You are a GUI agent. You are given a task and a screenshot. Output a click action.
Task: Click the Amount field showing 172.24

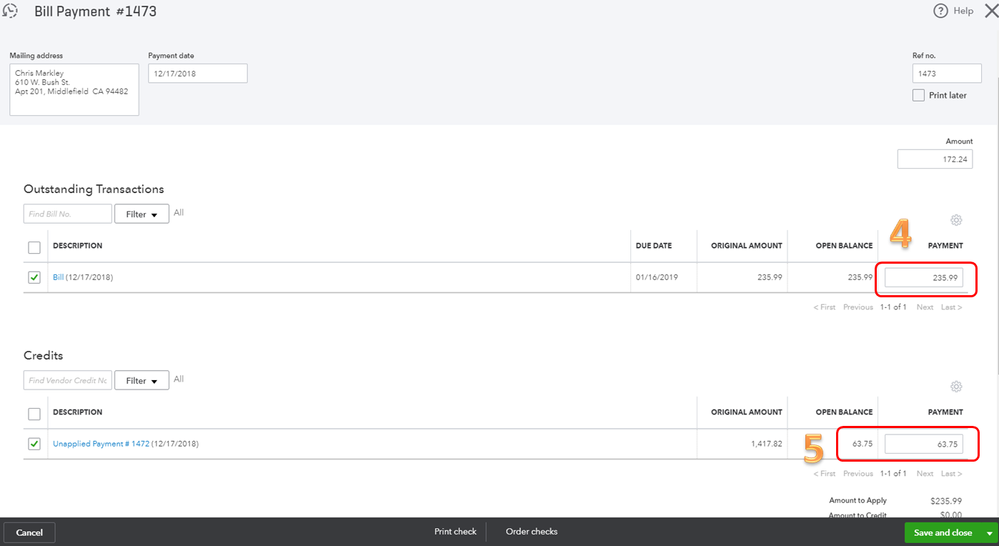(935, 159)
